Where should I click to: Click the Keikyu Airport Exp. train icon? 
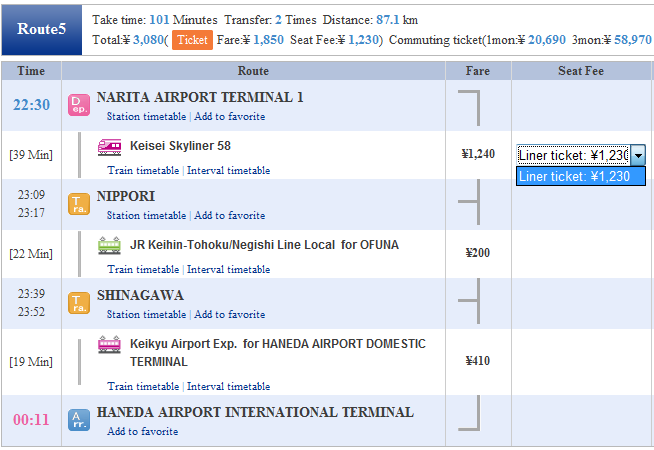point(110,345)
